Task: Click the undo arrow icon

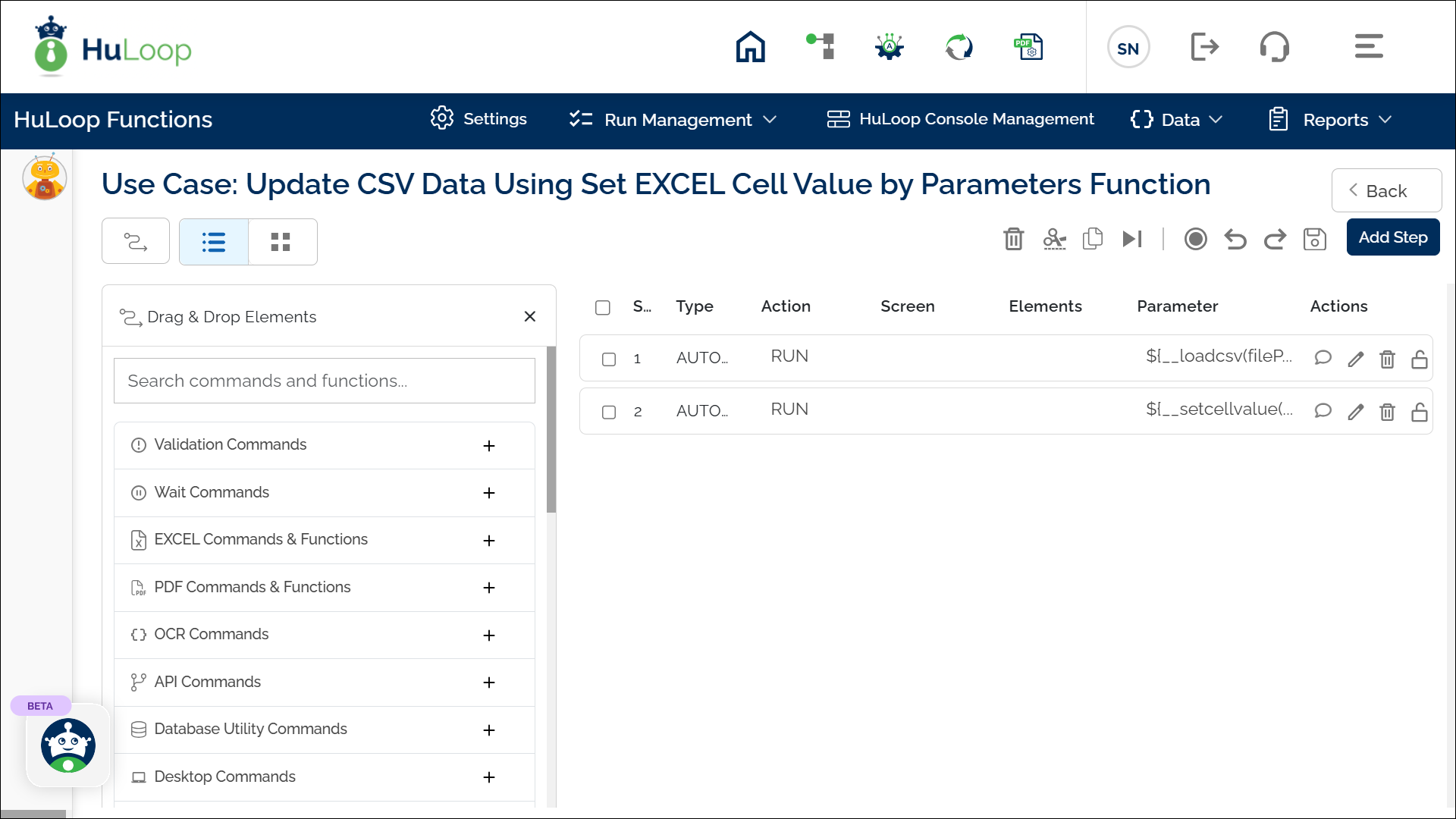Action: tap(1235, 239)
